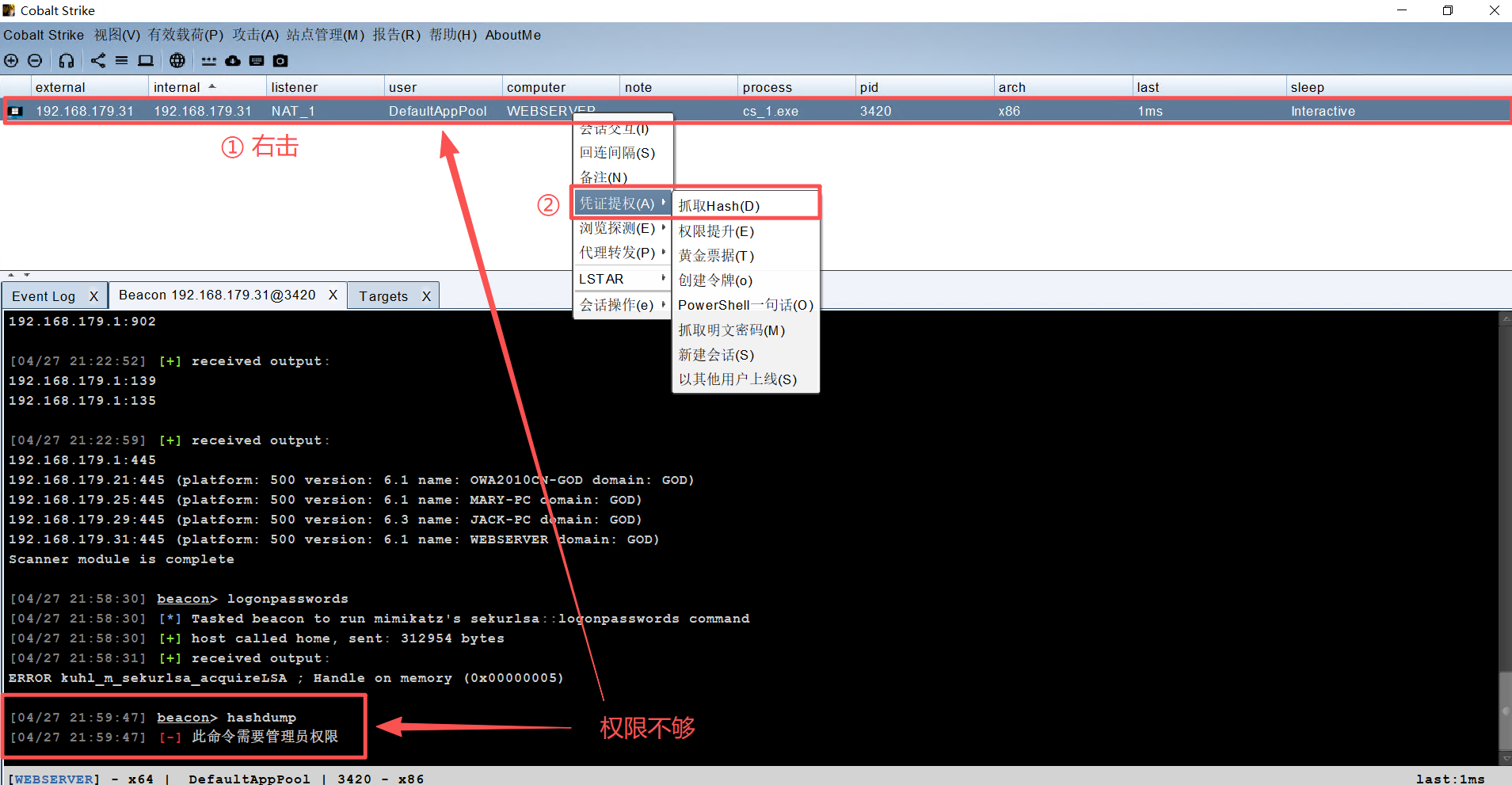
Task: Sort by user column header
Action: [x=443, y=87]
